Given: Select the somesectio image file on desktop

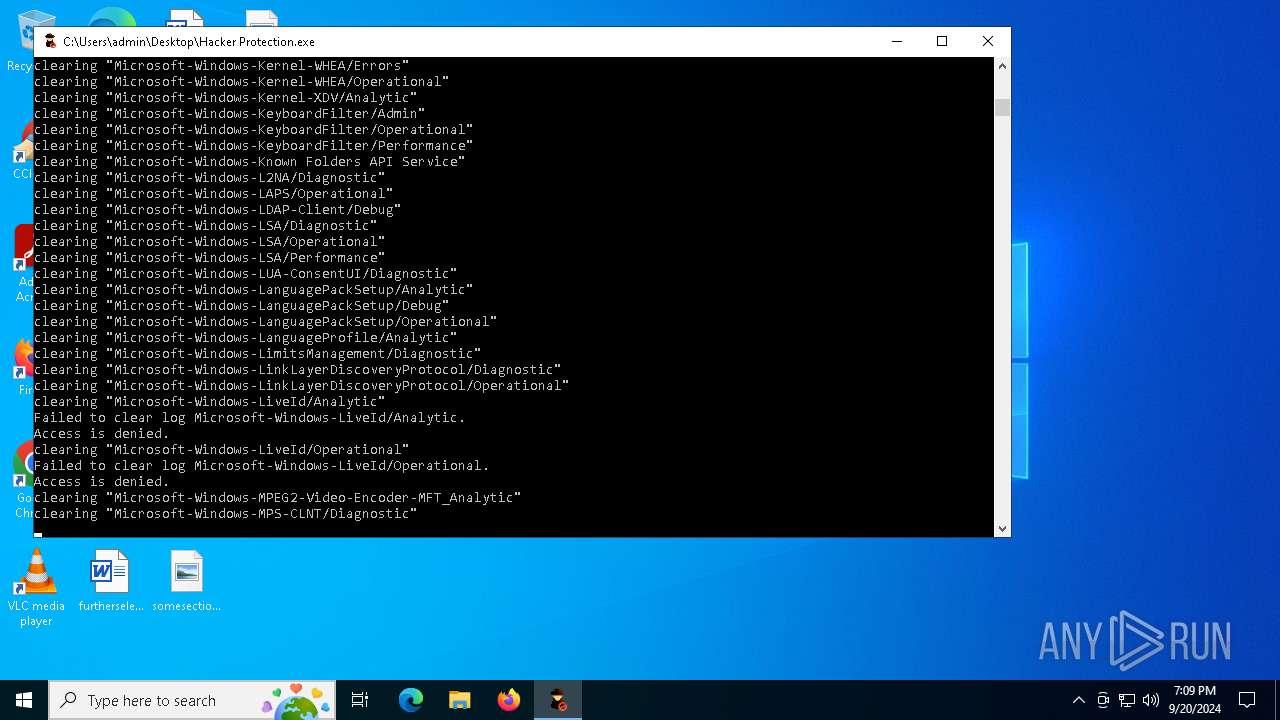Looking at the screenshot, I should tap(186, 582).
